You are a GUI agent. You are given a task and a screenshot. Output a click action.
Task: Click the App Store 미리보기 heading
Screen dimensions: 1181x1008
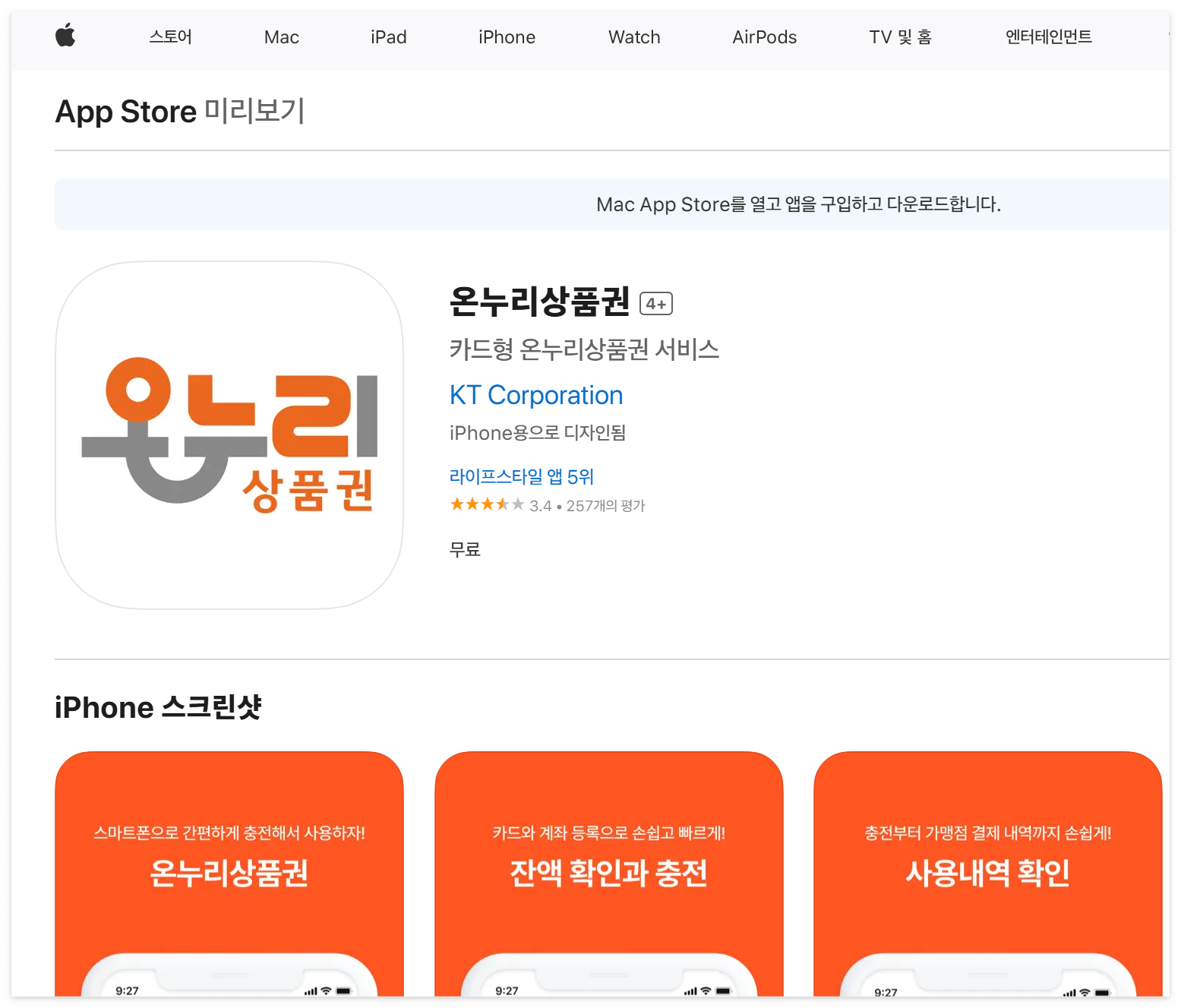point(179,111)
